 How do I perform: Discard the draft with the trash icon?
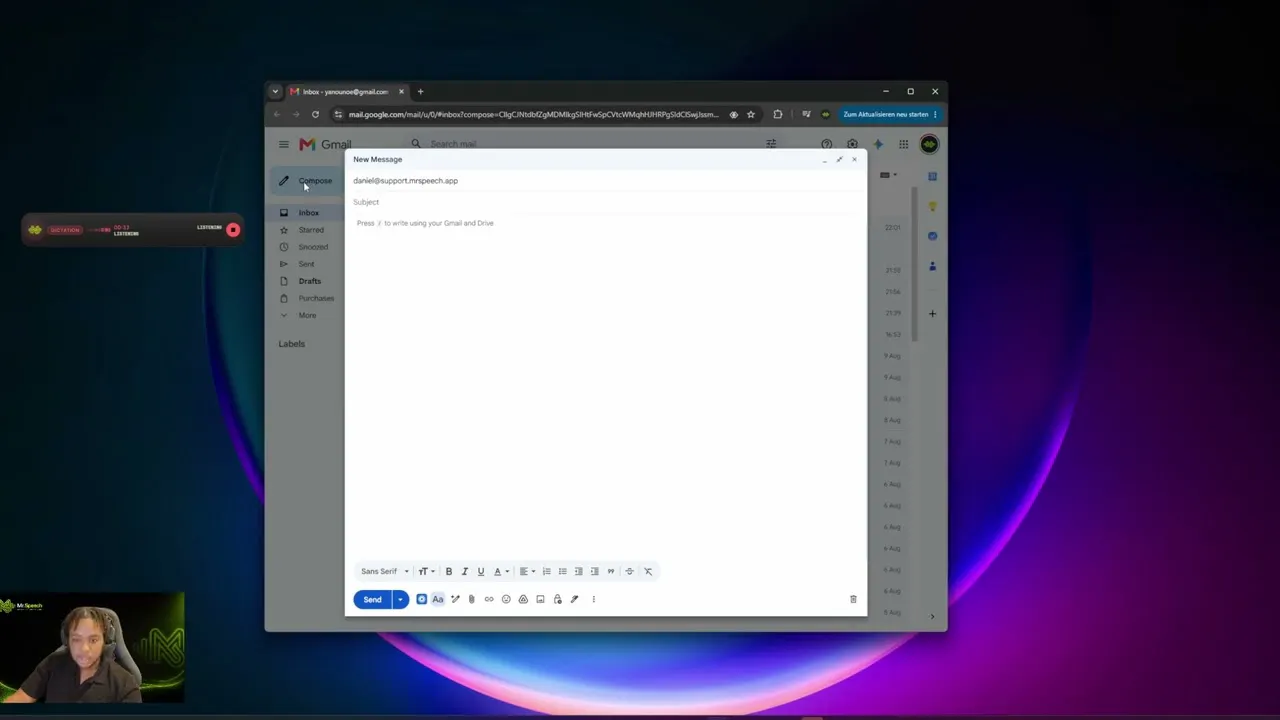point(853,599)
